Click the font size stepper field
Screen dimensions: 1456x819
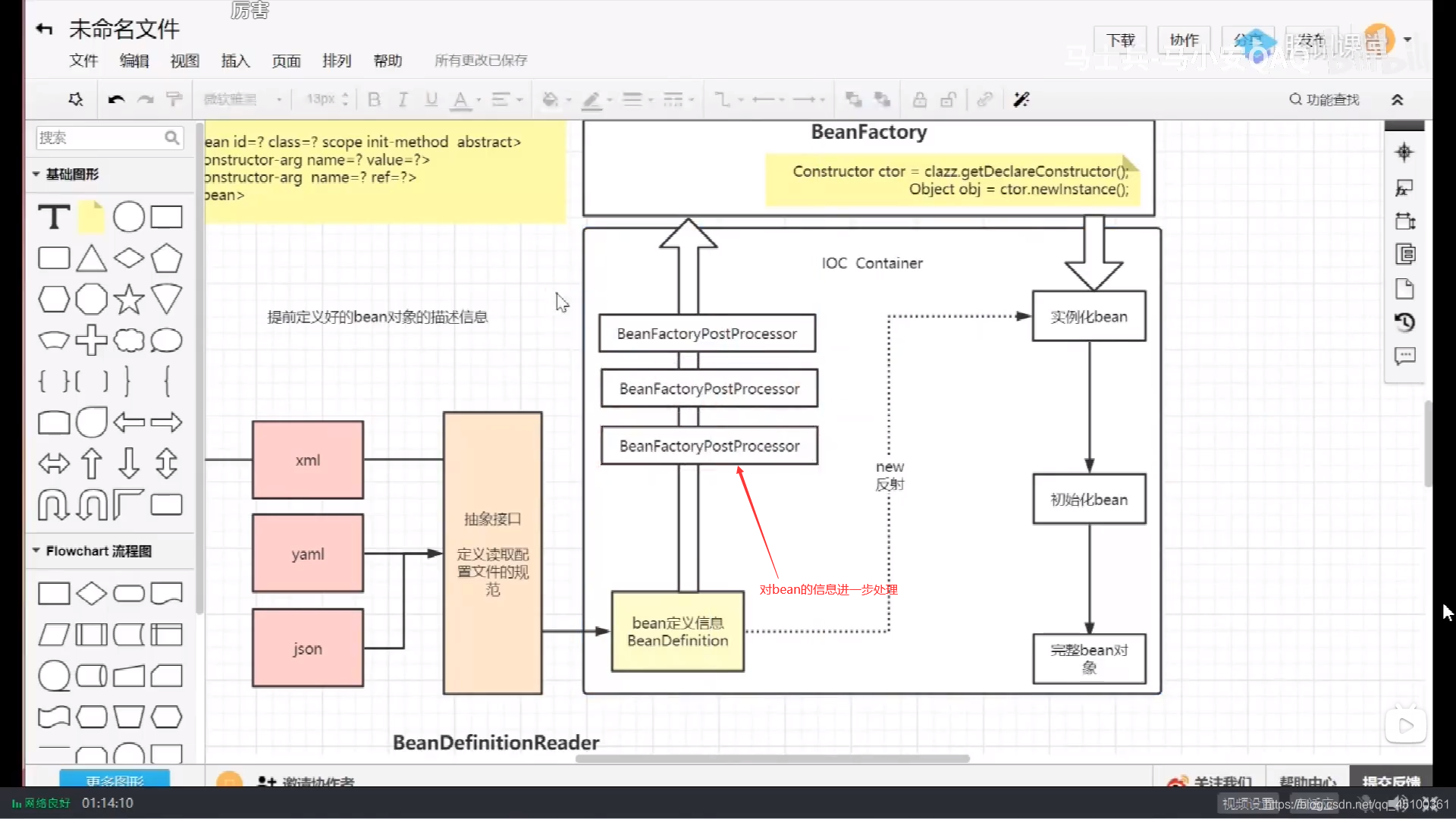pos(327,99)
